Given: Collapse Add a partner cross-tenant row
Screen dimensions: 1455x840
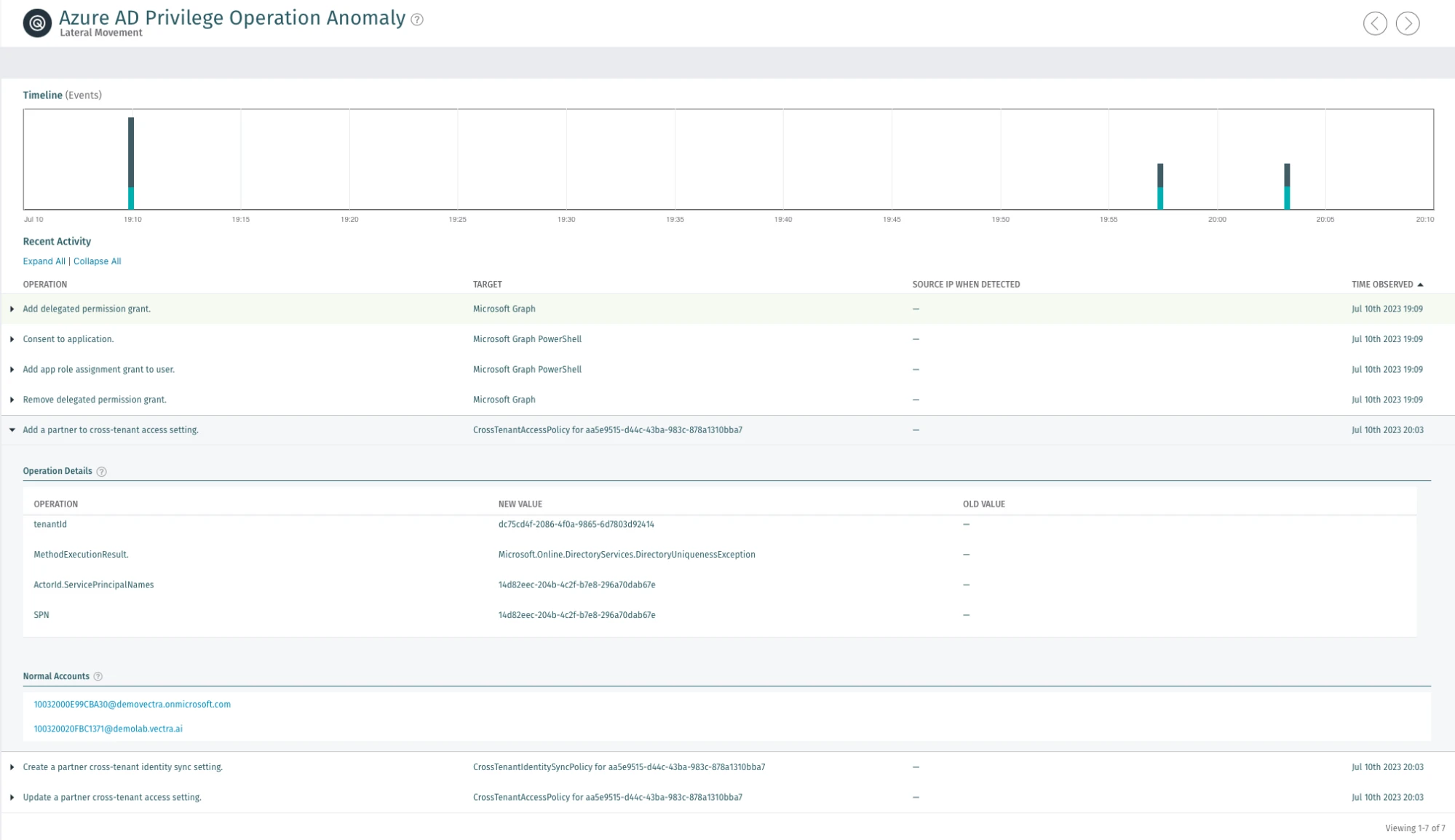Looking at the screenshot, I should coord(12,430).
